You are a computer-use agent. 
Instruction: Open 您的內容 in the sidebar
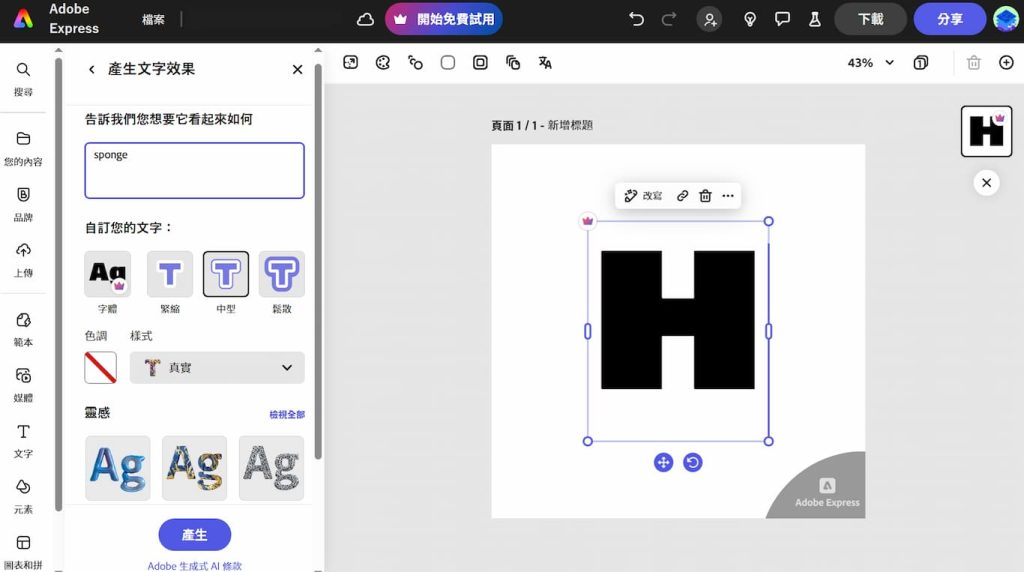[23, 149]
